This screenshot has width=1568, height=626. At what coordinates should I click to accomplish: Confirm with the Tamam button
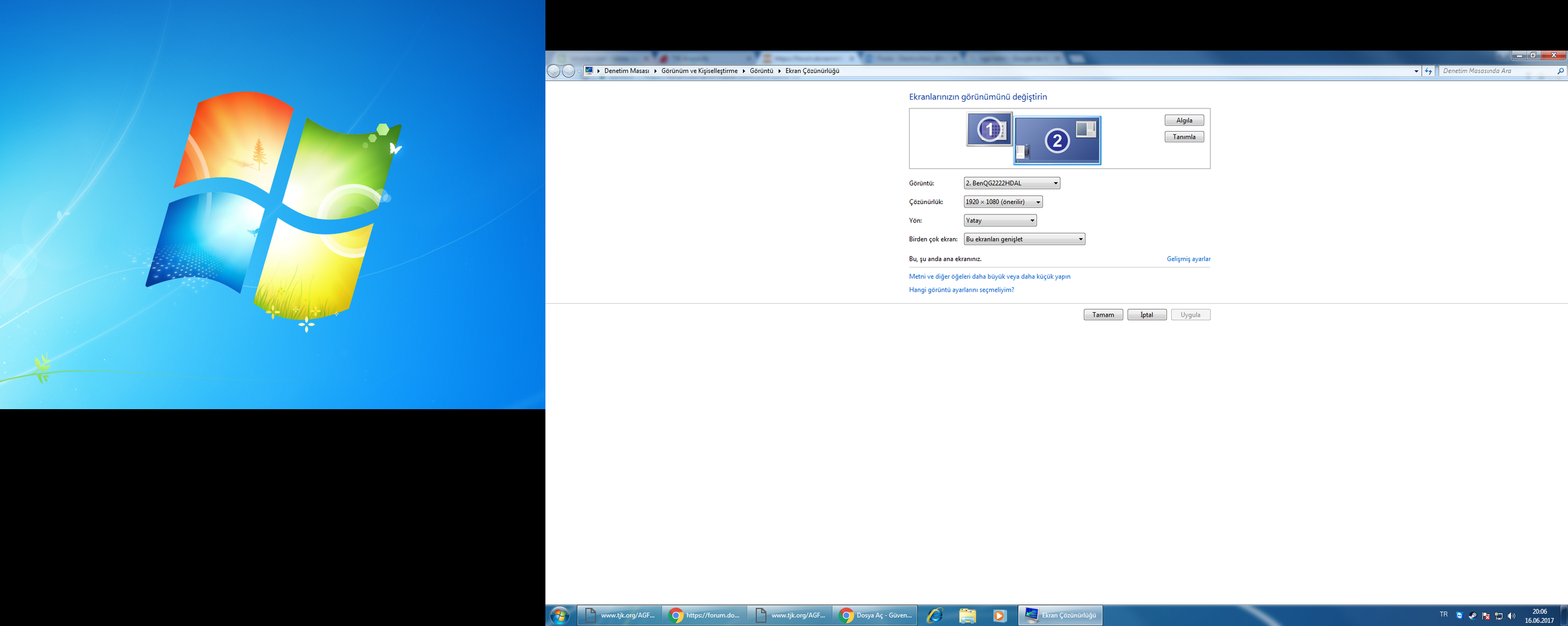pyautogui.click(x=1103, y=315)
